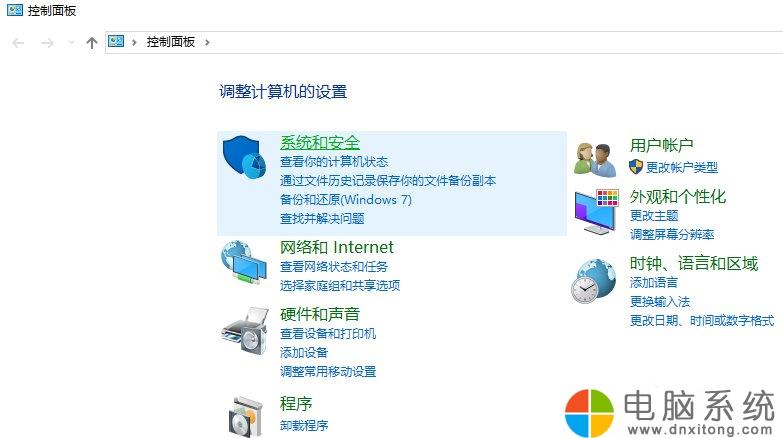Click 更改帐户类型 link
783x438 pixels.
tap(682, 167)
